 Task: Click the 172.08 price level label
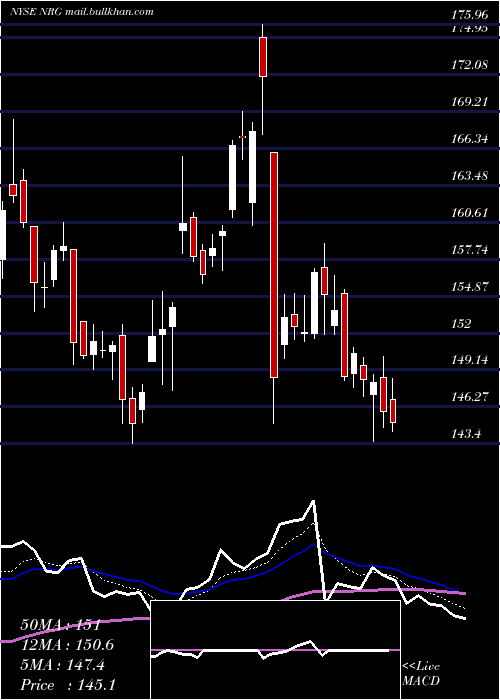pos(470,65)
